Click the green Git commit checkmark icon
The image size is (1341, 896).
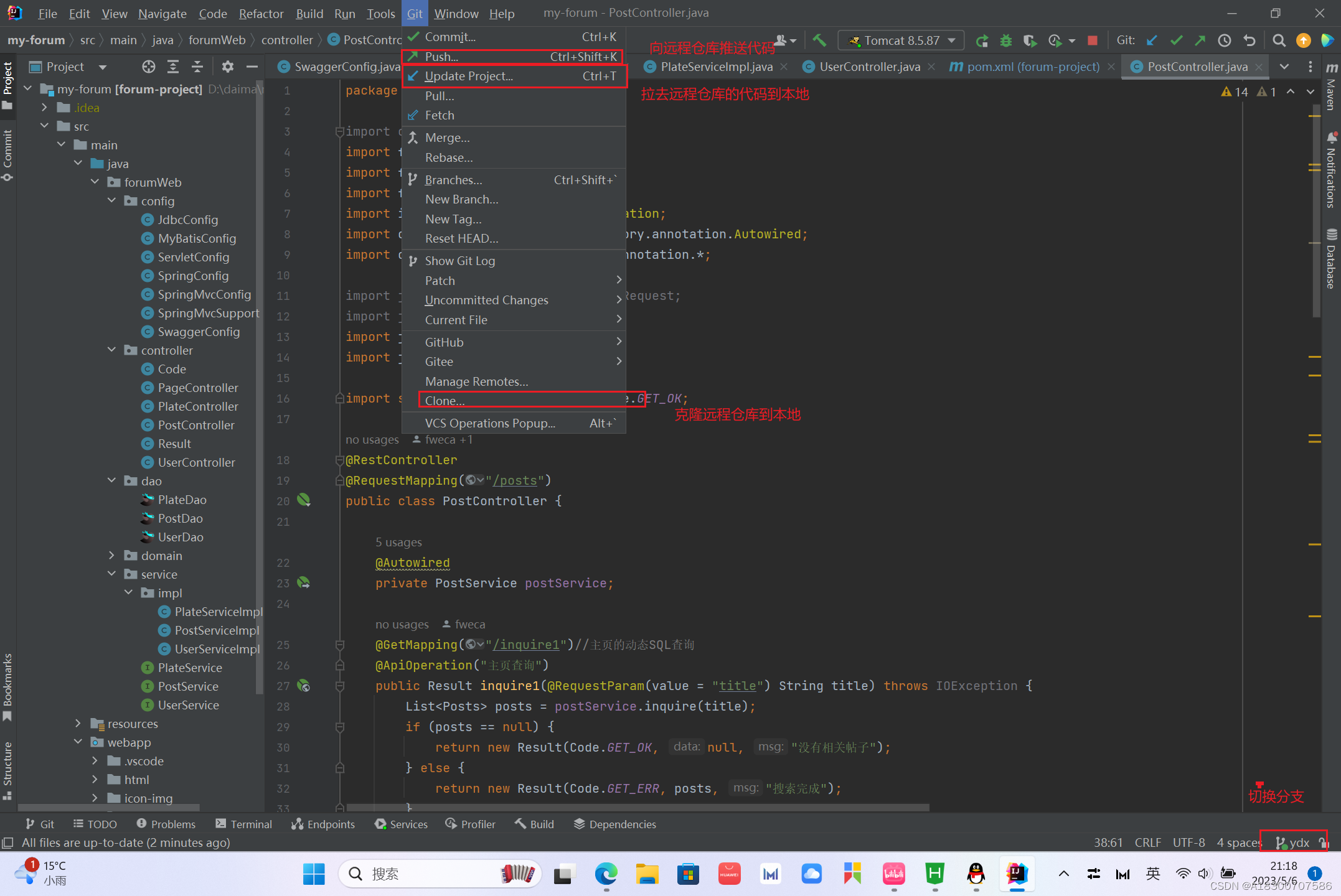(1176, 40)
